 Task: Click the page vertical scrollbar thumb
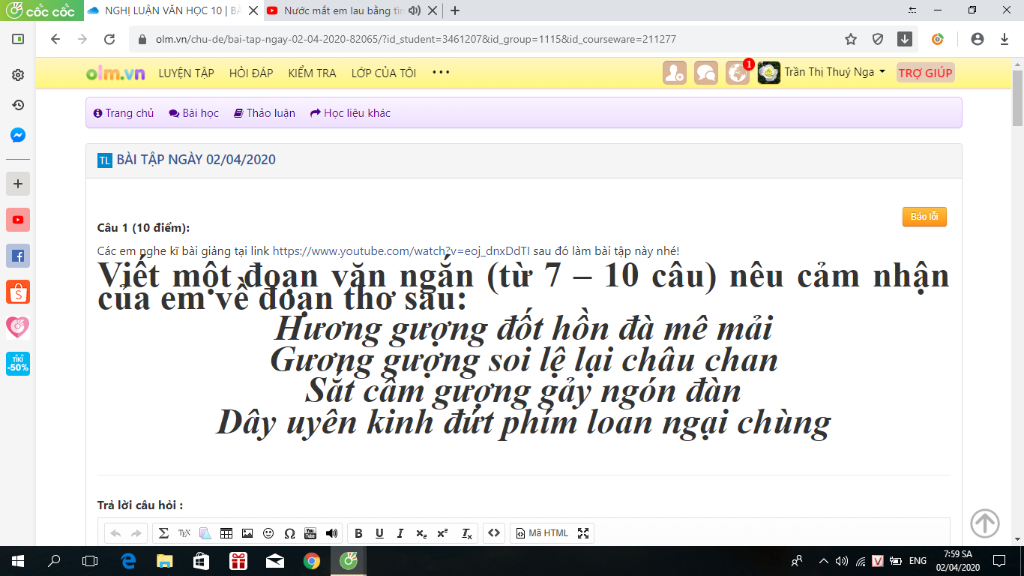[x=1017, y=98]
